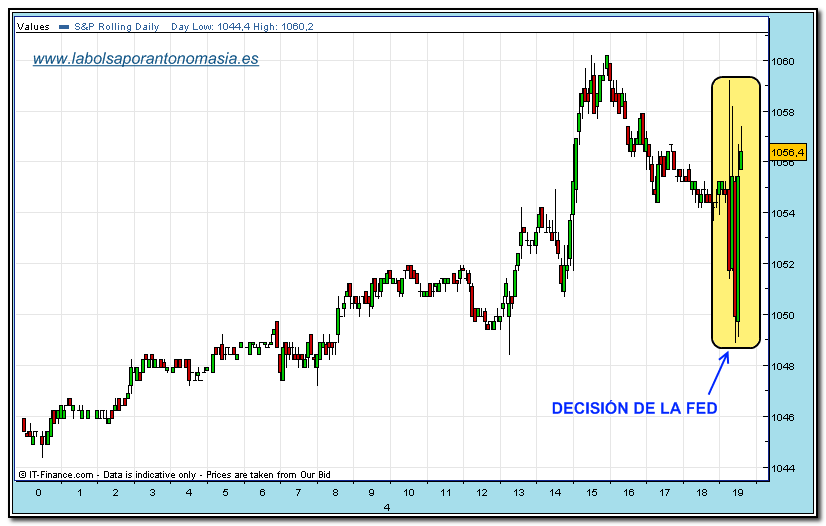Click the 1060 price axis label

[x=782, y=62]
